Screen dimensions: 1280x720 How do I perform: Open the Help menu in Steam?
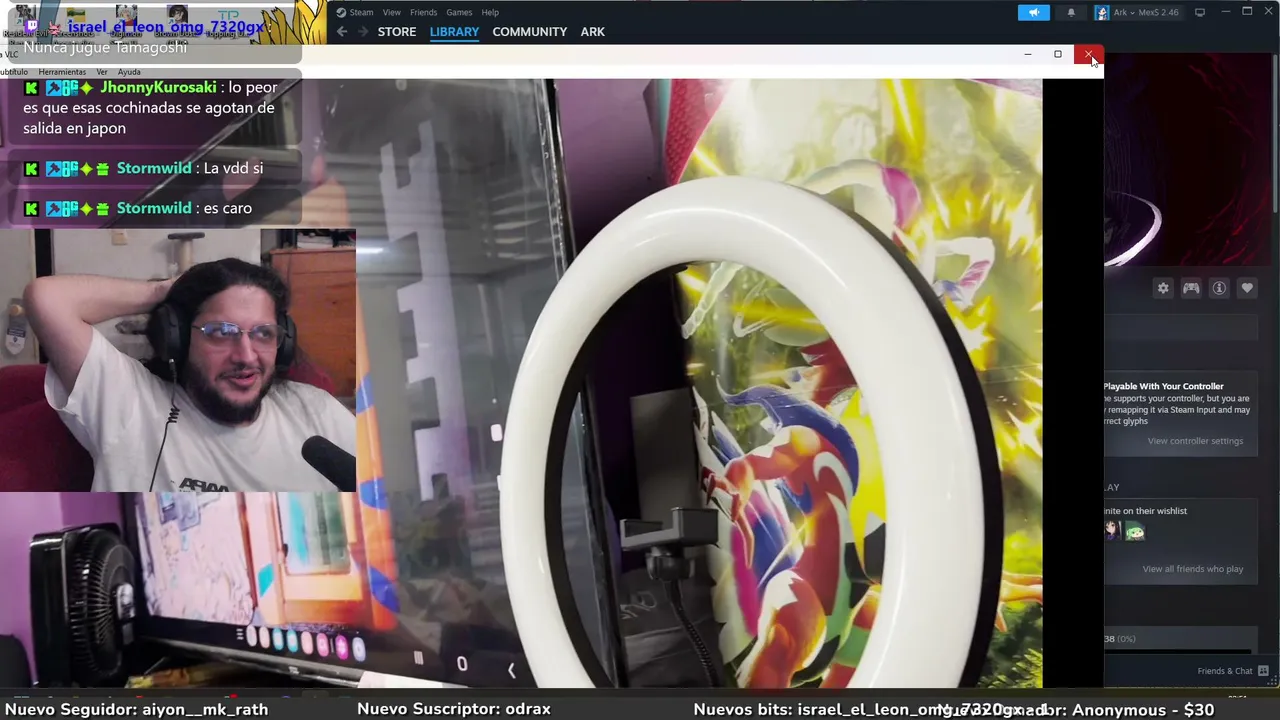(490, 12)
